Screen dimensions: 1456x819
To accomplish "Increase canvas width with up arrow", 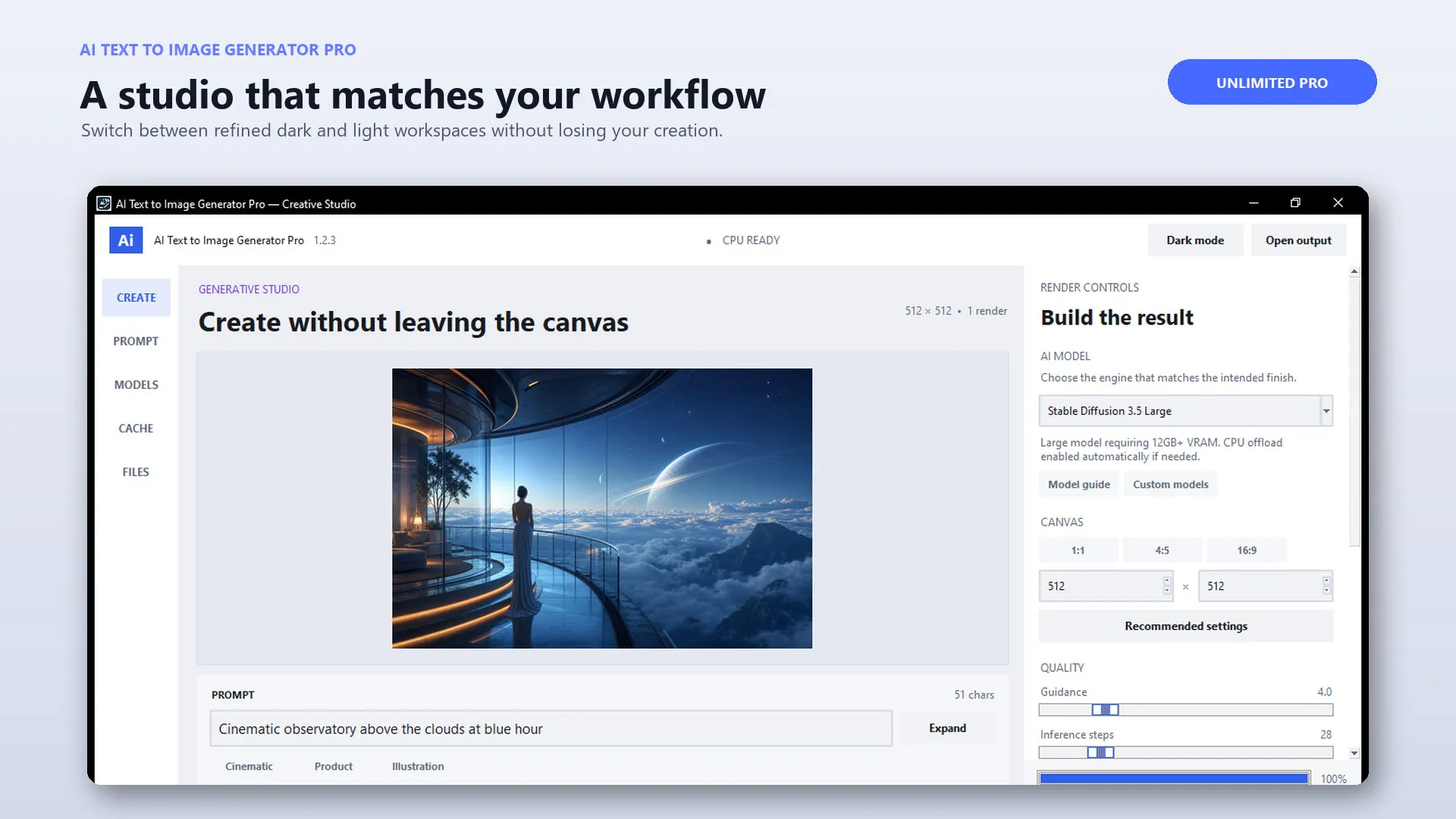I will pyautogui.click(x=1167, y=581).
